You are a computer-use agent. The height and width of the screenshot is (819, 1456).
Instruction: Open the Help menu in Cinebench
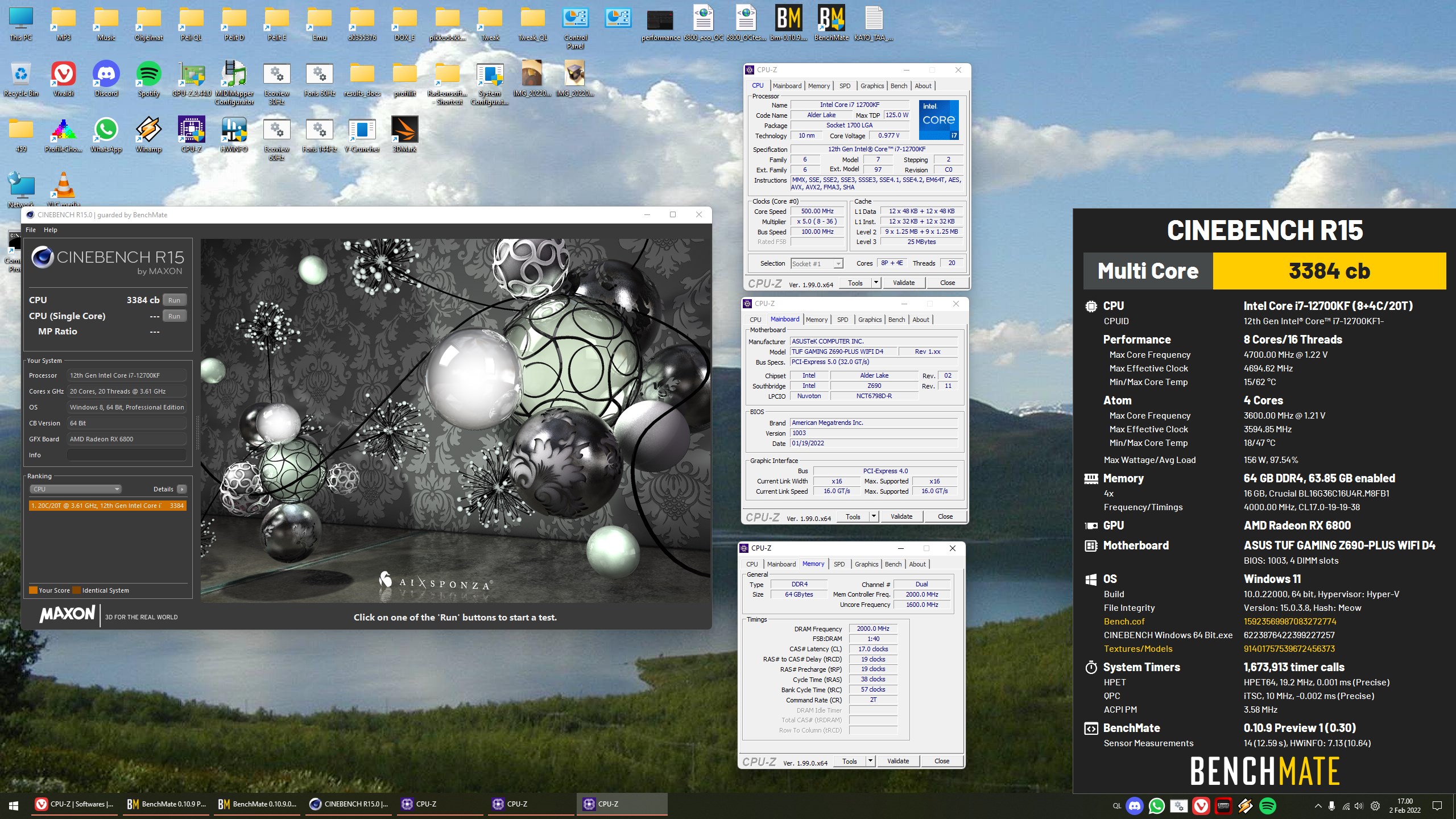point(51,230)
